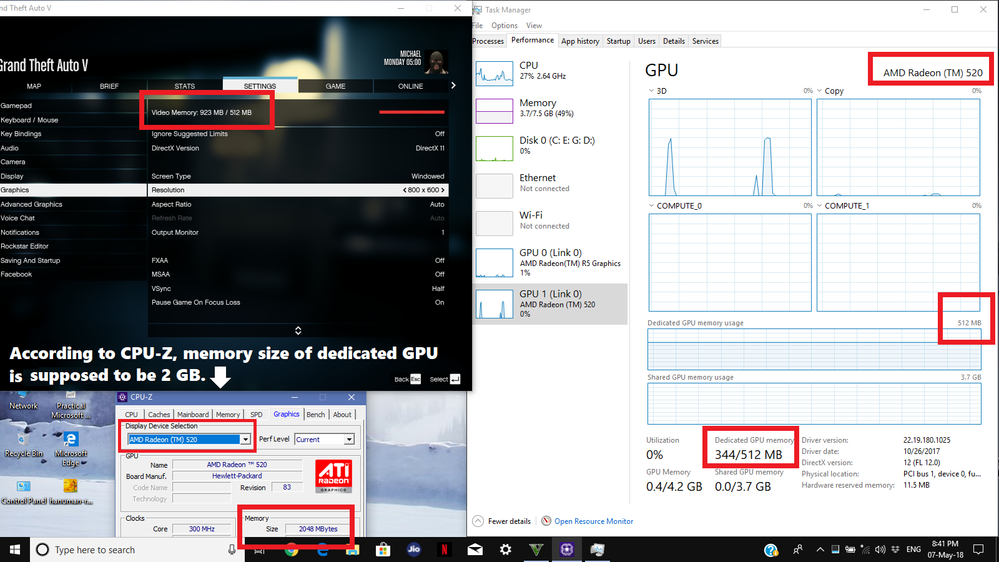Open the GAME tab in GTA V
The image size is (999, 562).
[x=335, y=86]
